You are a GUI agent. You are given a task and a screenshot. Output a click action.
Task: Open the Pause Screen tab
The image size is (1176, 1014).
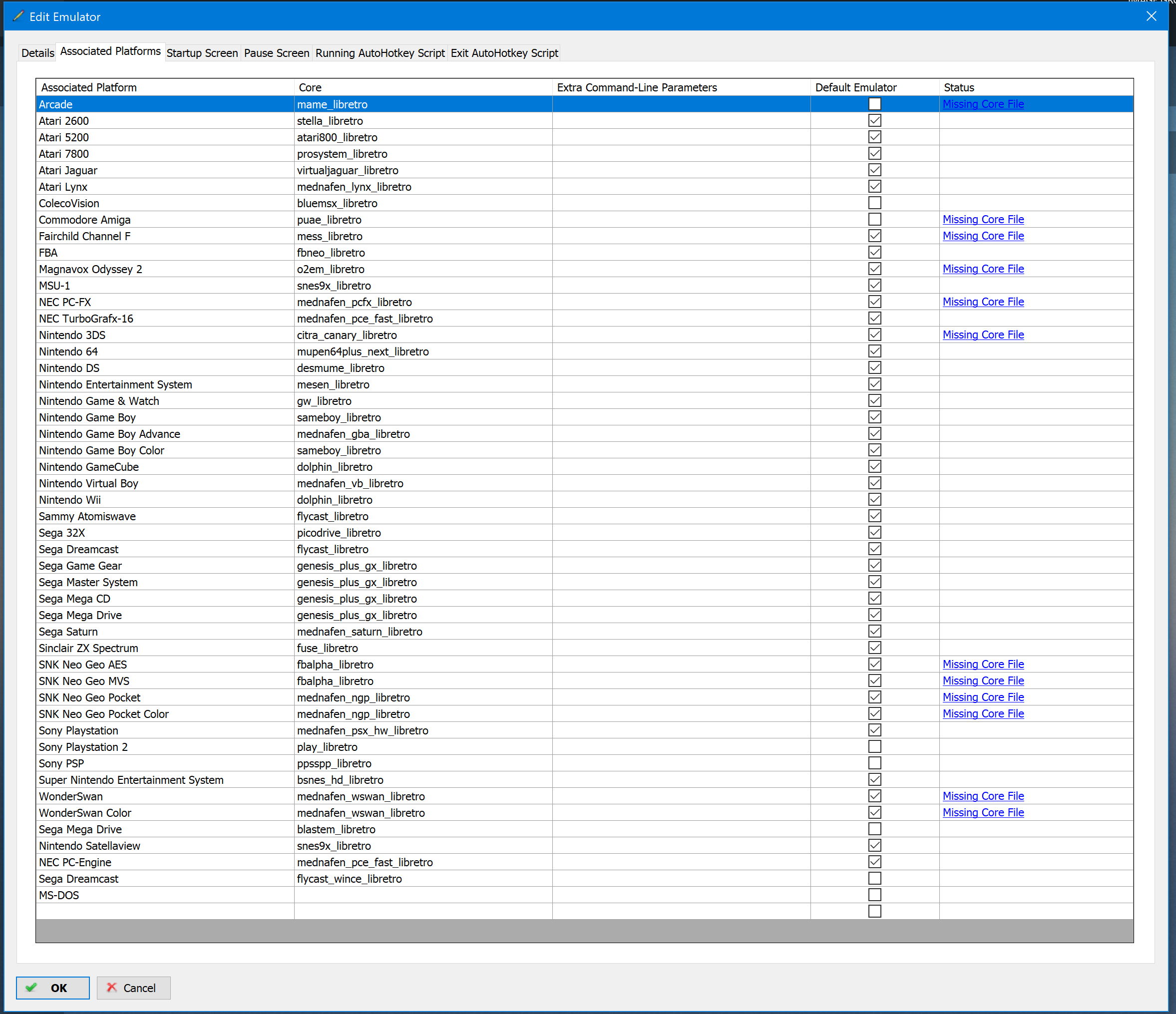[x=277, y=53]
